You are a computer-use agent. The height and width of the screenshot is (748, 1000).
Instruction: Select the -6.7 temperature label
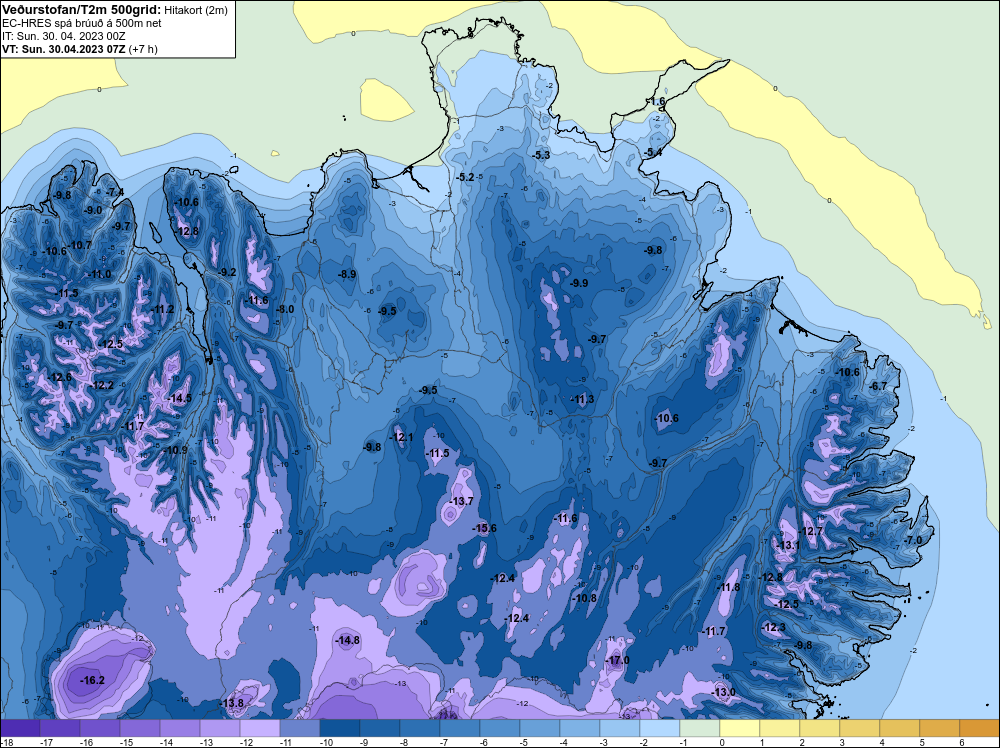point(878,386)
